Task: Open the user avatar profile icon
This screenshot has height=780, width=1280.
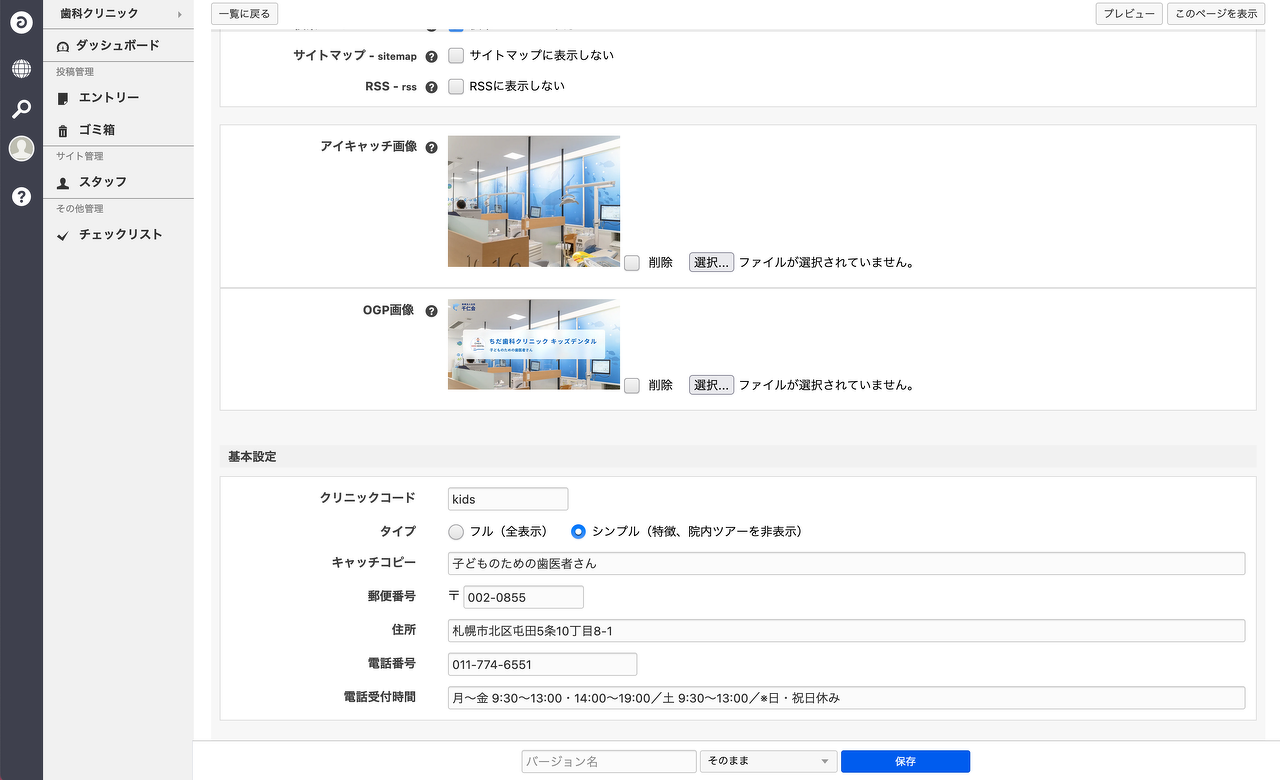Action: coord(21,149)
